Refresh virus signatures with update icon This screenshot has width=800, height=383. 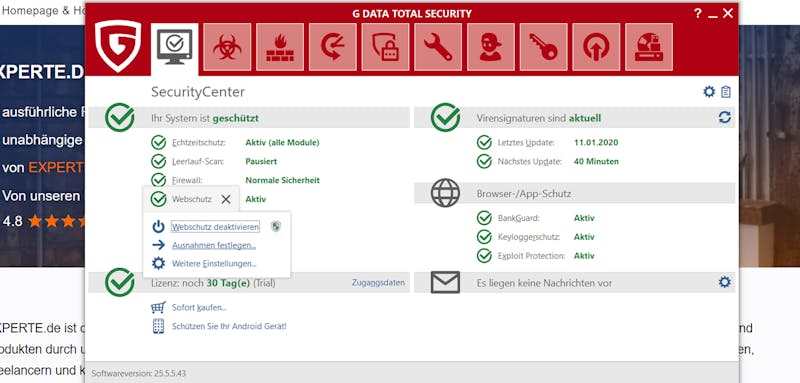(724, 117)
